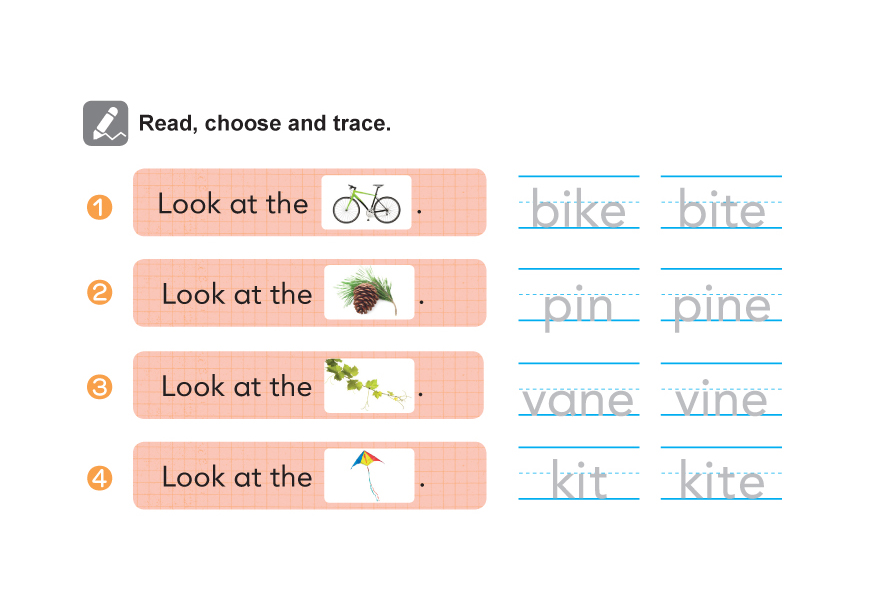Select the traceable word "pin"
This screenshot has height=612, width=873.
[578, 306]
